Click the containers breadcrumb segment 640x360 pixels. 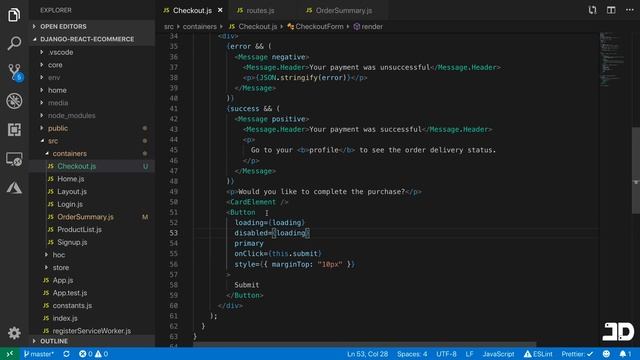coord(200,27)
